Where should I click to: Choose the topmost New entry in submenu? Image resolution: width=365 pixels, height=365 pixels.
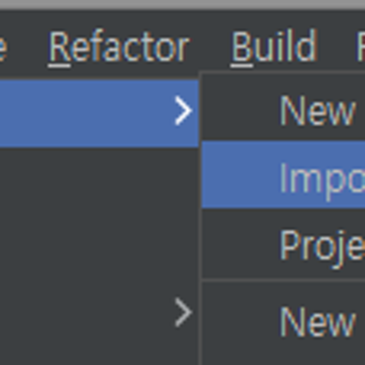click(x=283, y=109)
